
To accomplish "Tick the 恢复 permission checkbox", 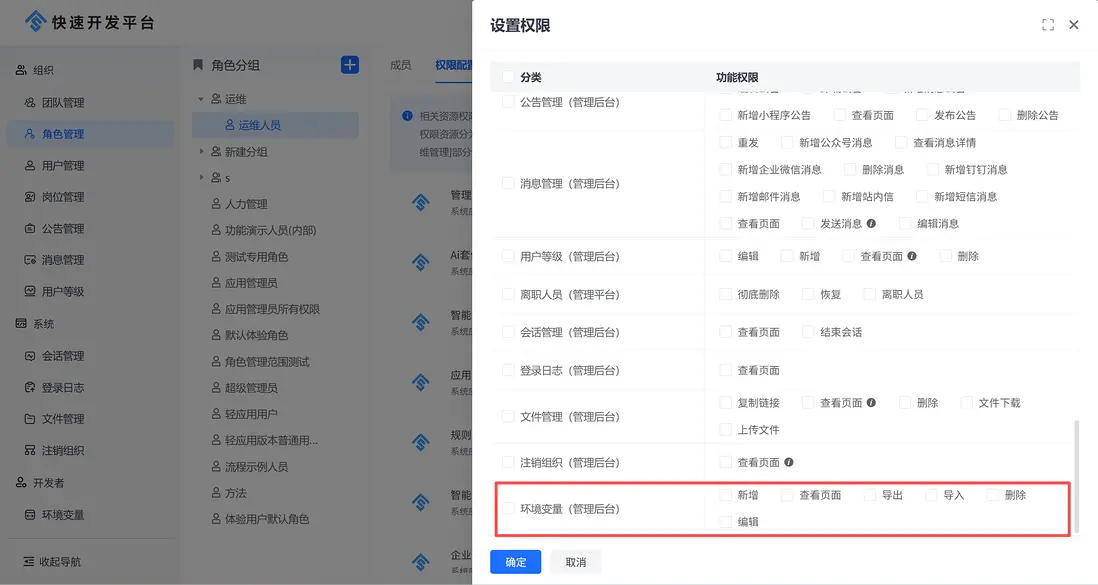I will pyautogui.click(x=808, y=294).
